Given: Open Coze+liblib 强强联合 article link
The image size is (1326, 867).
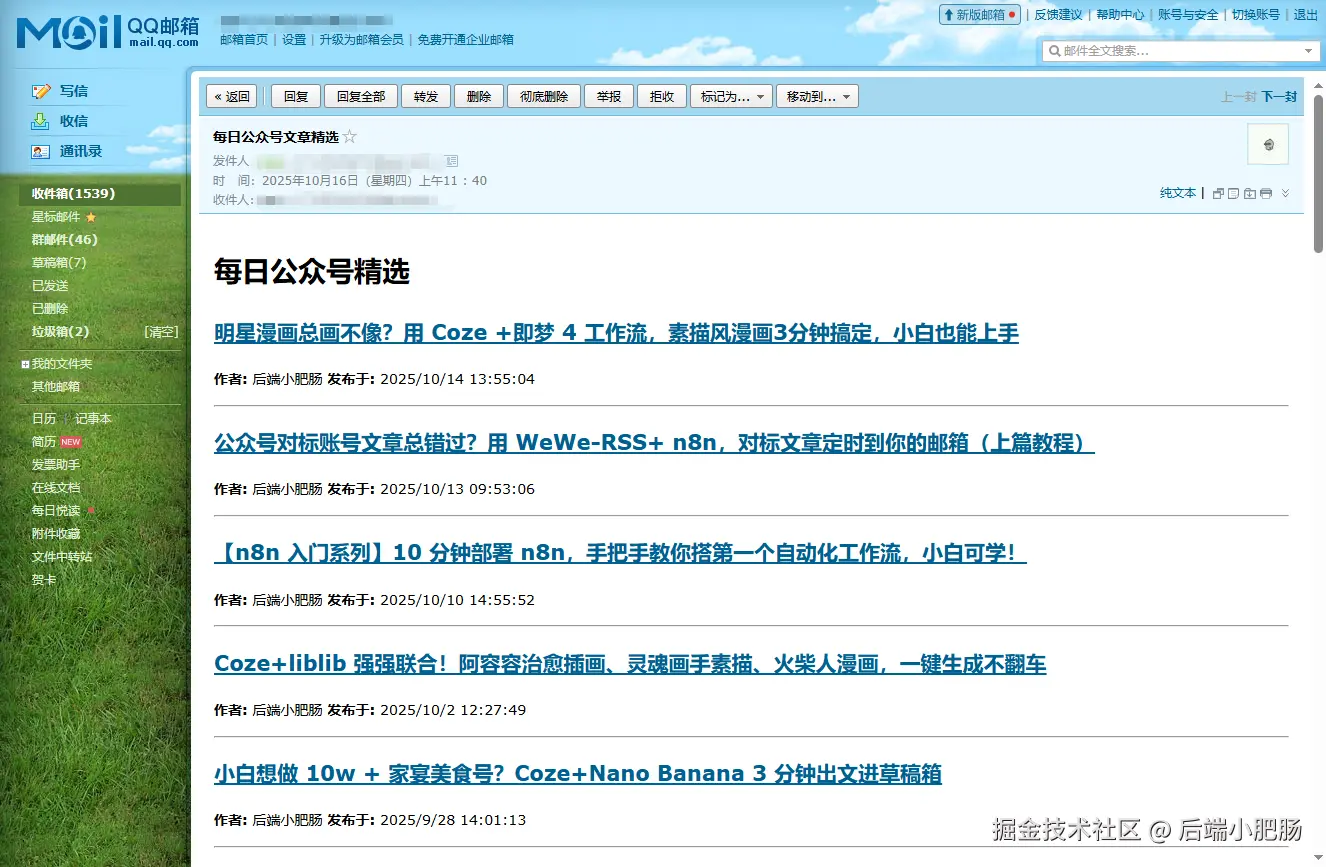Looking at the screenshot, I should pos(630,664).
